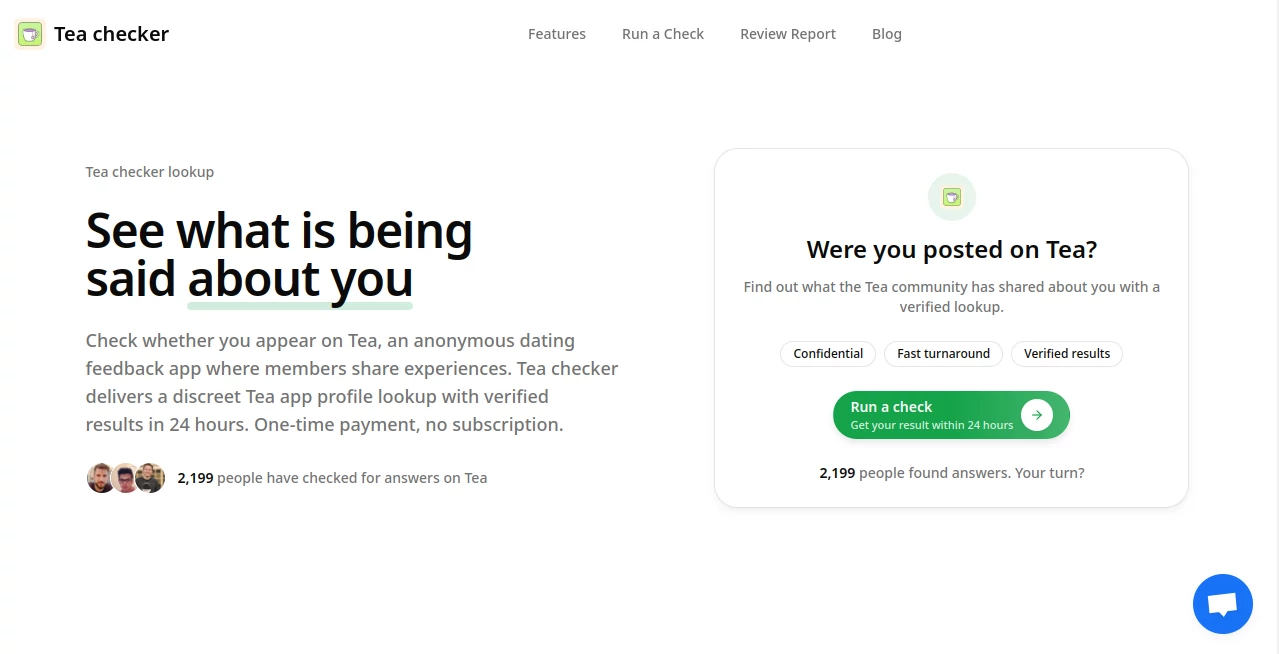Open Run a Check from the navigation
The height and width of the screenshot is (654, 1279).
662,33
